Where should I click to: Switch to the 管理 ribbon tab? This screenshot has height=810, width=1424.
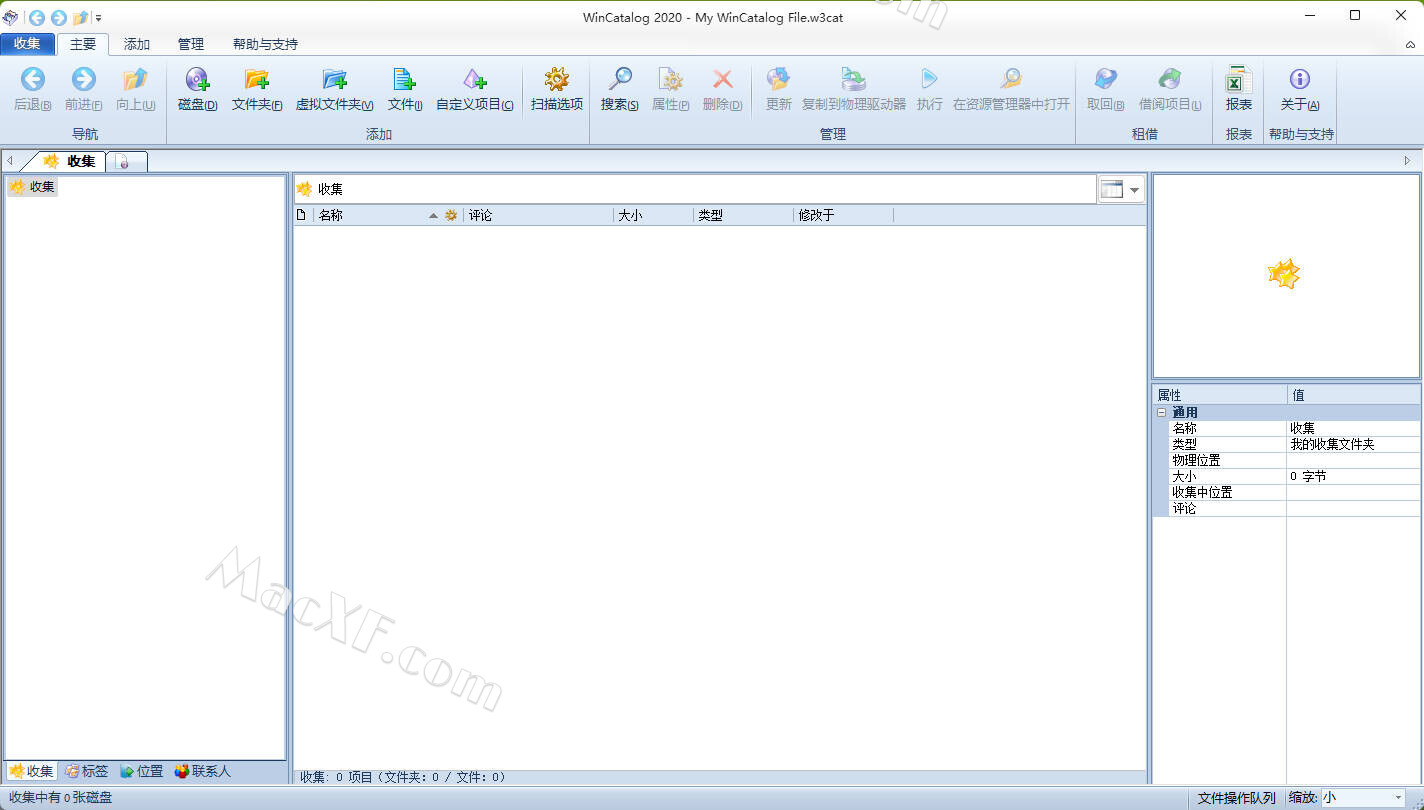(x=190, y=44)
